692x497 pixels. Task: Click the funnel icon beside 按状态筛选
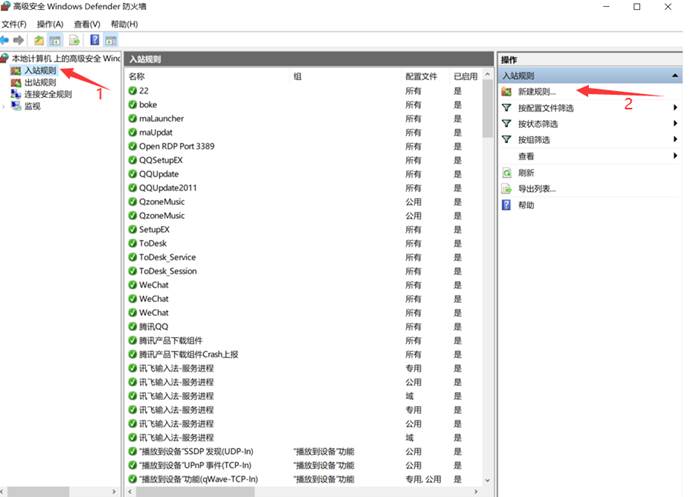click(x=507, y=124)
